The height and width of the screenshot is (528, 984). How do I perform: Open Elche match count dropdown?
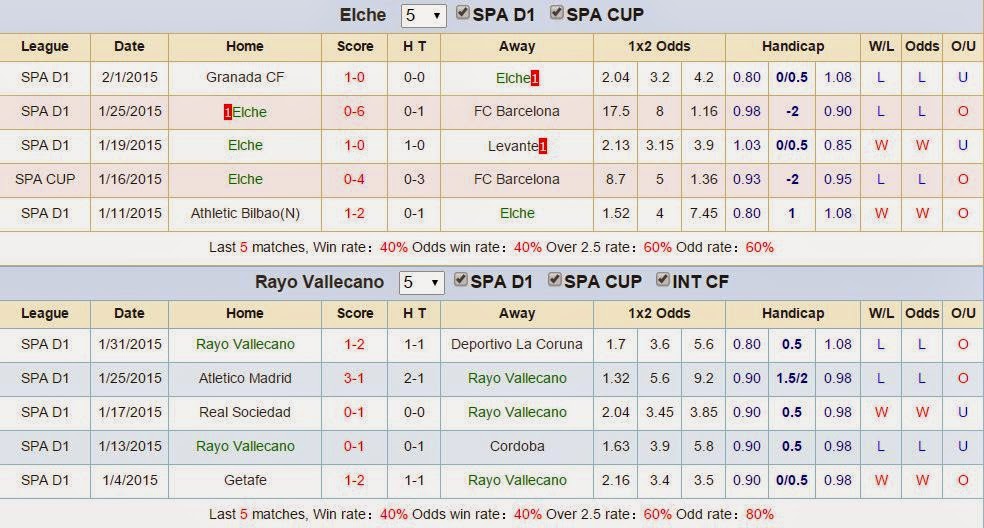(x=424, y=16)
